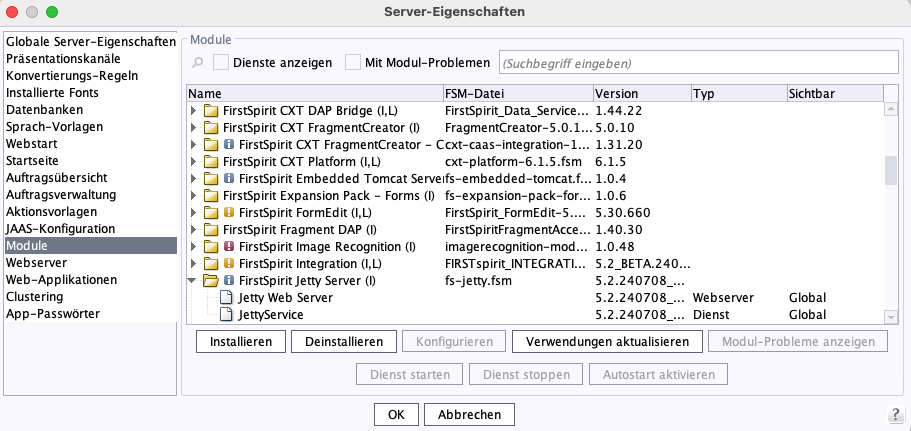Expand FirstSpirit CXT DAP Bridge node
Image resolution: width=911 pixels, height=431 pixels.
click(x=194, y=110)
